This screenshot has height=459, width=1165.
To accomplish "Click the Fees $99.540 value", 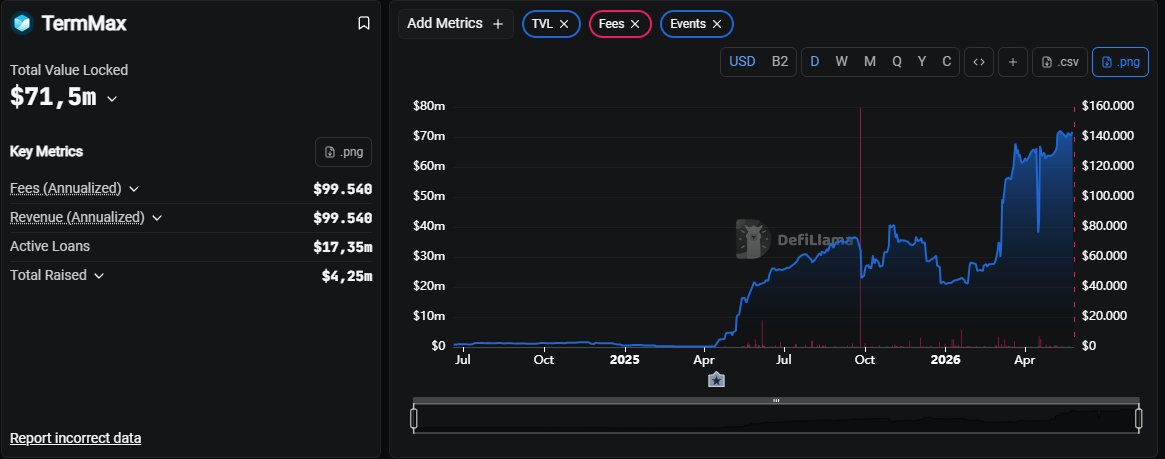I will [343, 189].
